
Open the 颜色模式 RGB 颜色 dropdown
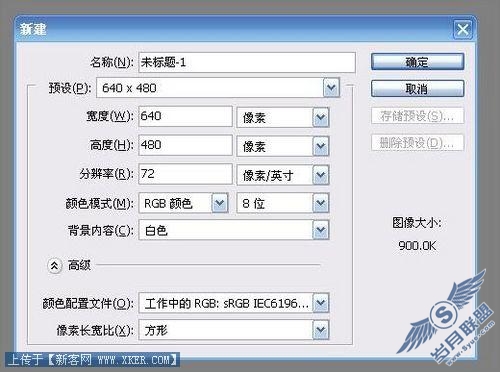pyautogui.click(x=184, y=203)
